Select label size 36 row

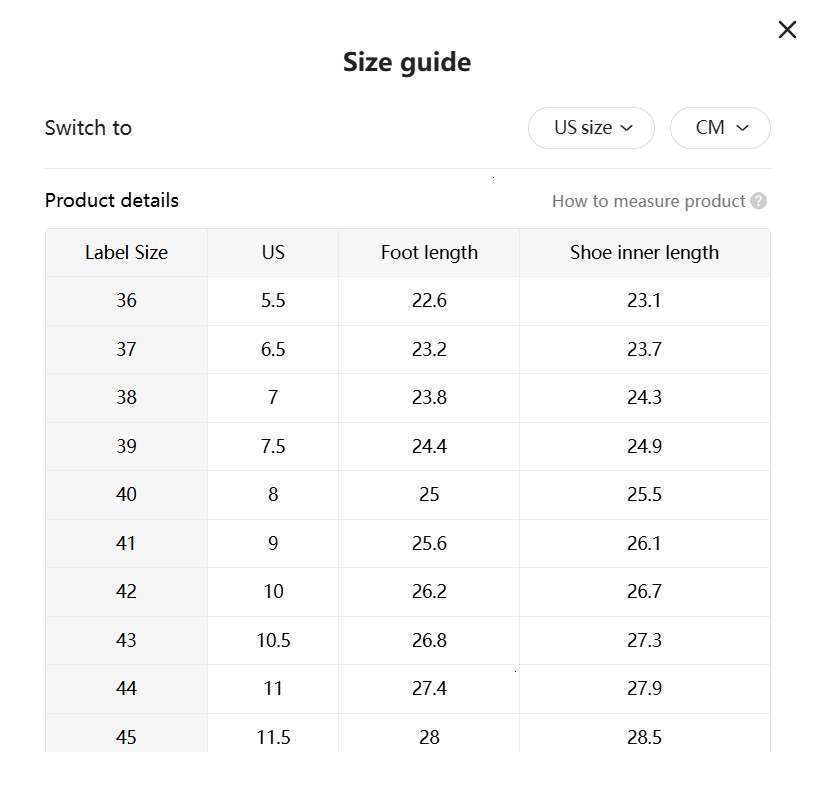point(126,301)
